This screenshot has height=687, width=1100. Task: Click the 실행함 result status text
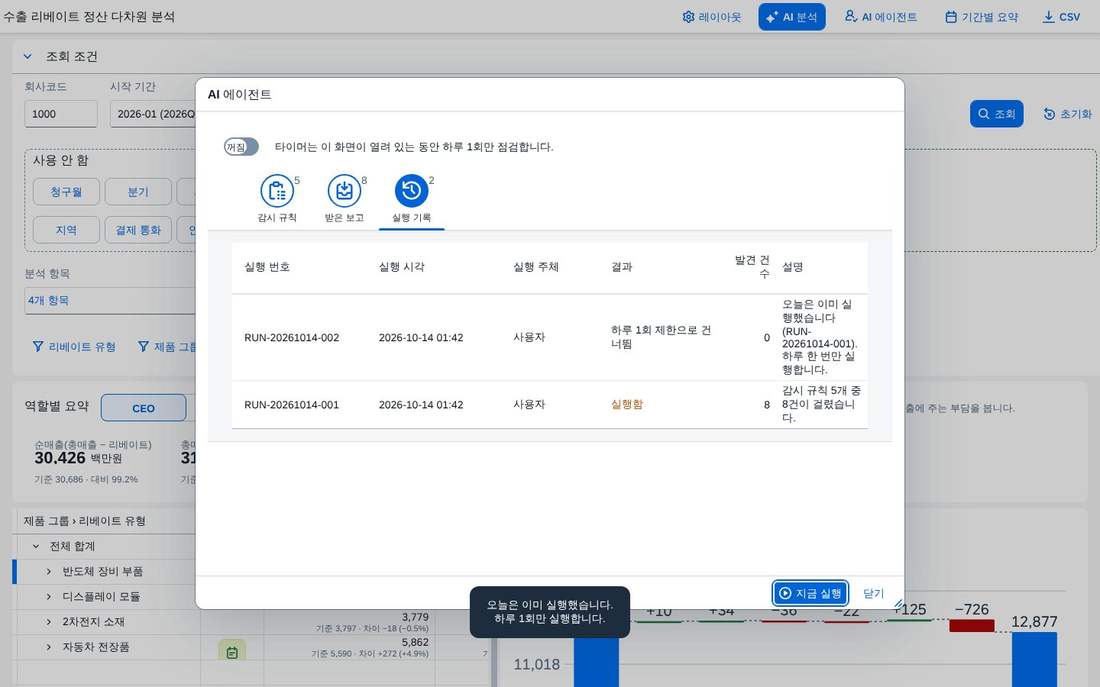tap(627, 405)
